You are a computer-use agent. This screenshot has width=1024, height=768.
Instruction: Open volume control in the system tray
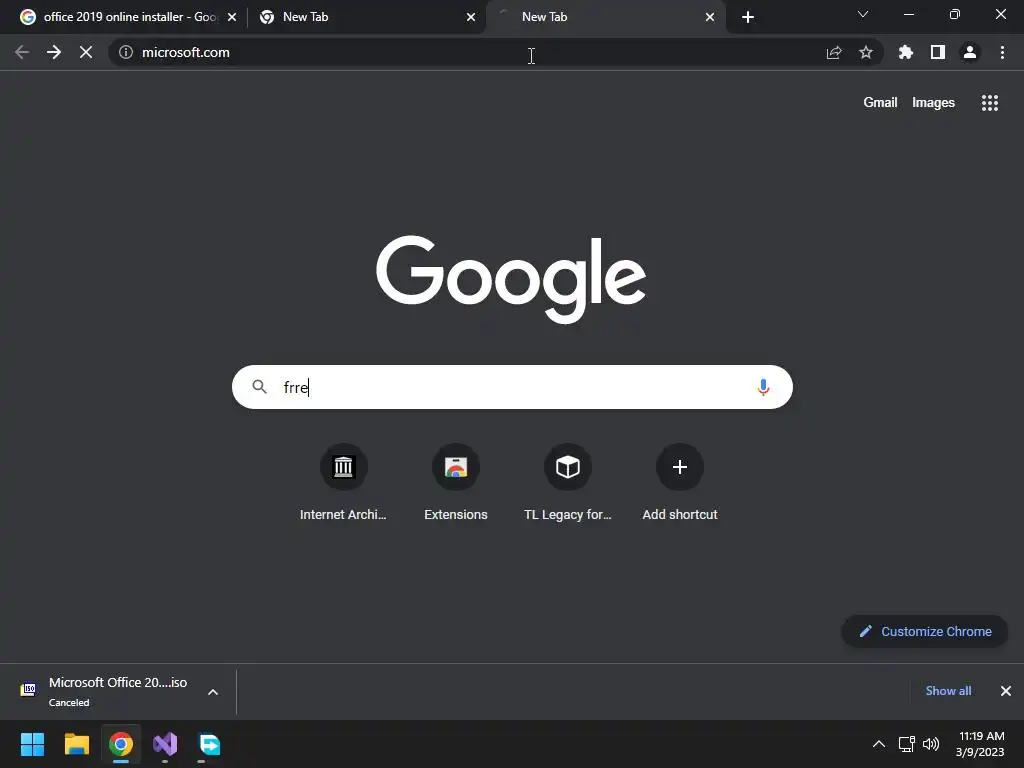[x=931, y=744]
